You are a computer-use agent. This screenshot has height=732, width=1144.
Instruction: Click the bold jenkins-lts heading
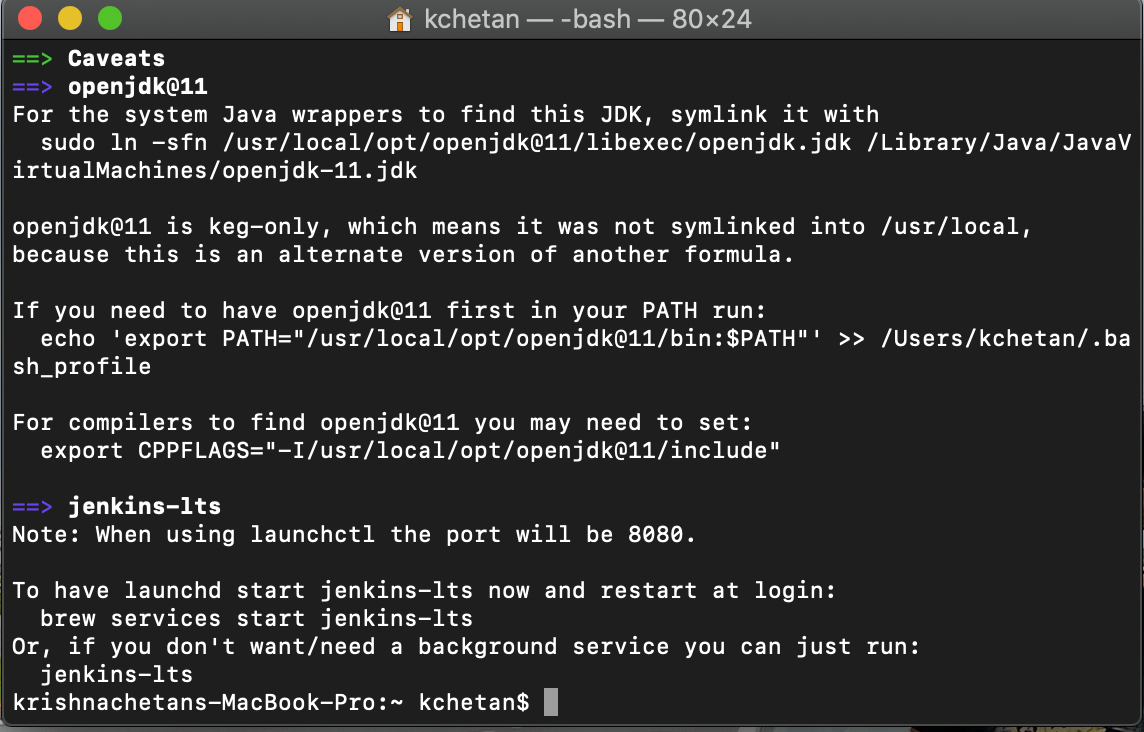click(x=144, y=506)
